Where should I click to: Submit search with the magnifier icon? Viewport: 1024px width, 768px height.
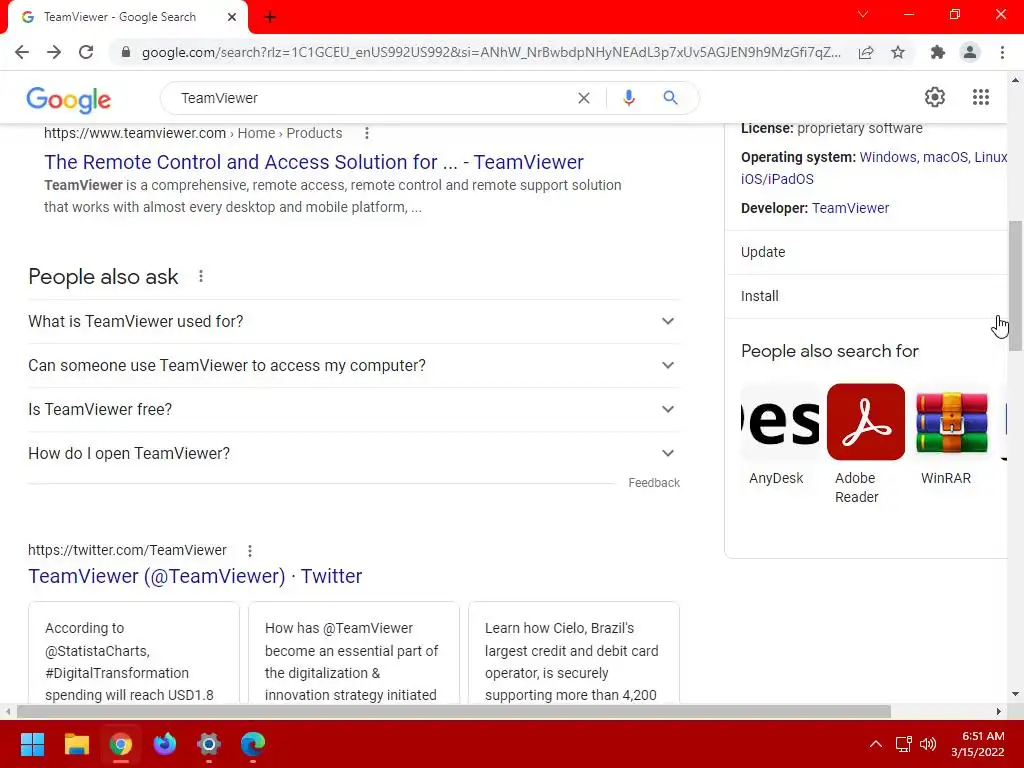tap(670, 98)
